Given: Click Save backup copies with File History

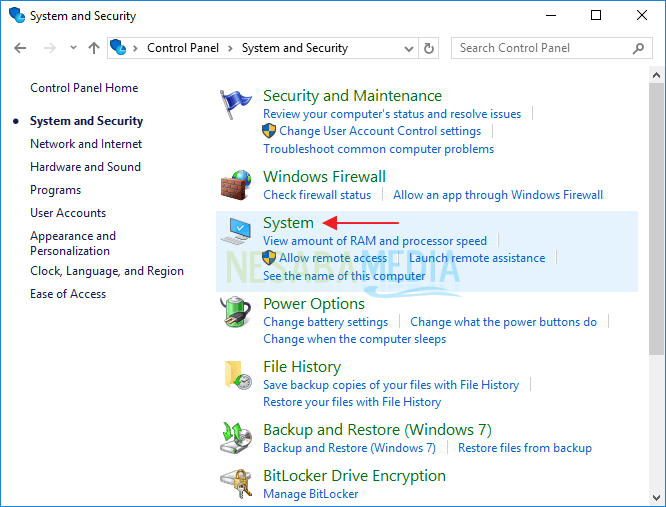Looking at the screenshot, I should tap(391, 385).
